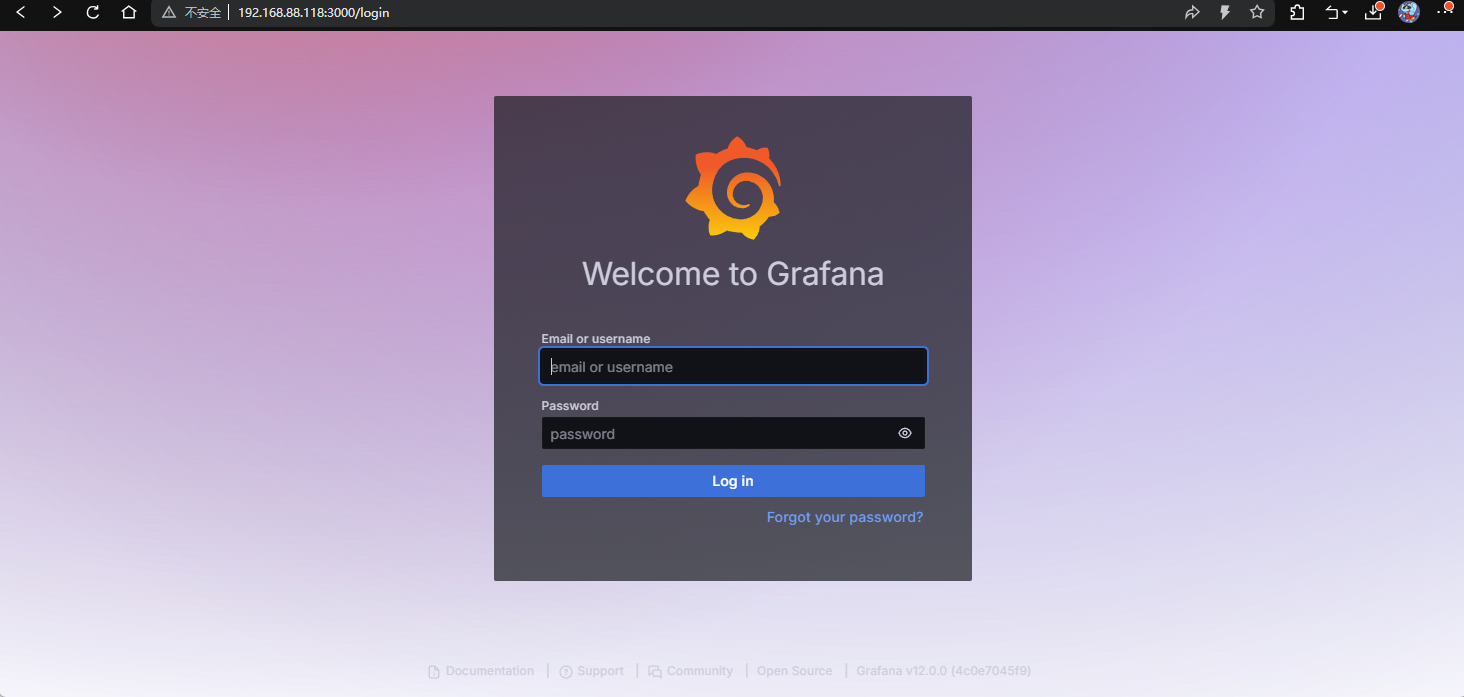Image resolution: width=1464 pixels, height=697 pixels.
Task: Go forward using the browser forward arrow
Action: [57, 13]
